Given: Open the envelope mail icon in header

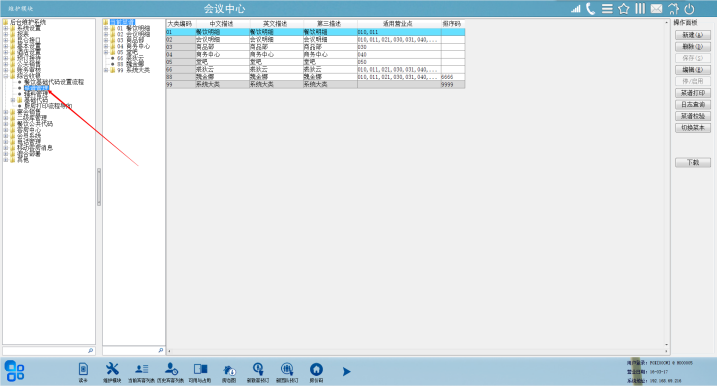Looking at the screenshot, I should [656, 9].
